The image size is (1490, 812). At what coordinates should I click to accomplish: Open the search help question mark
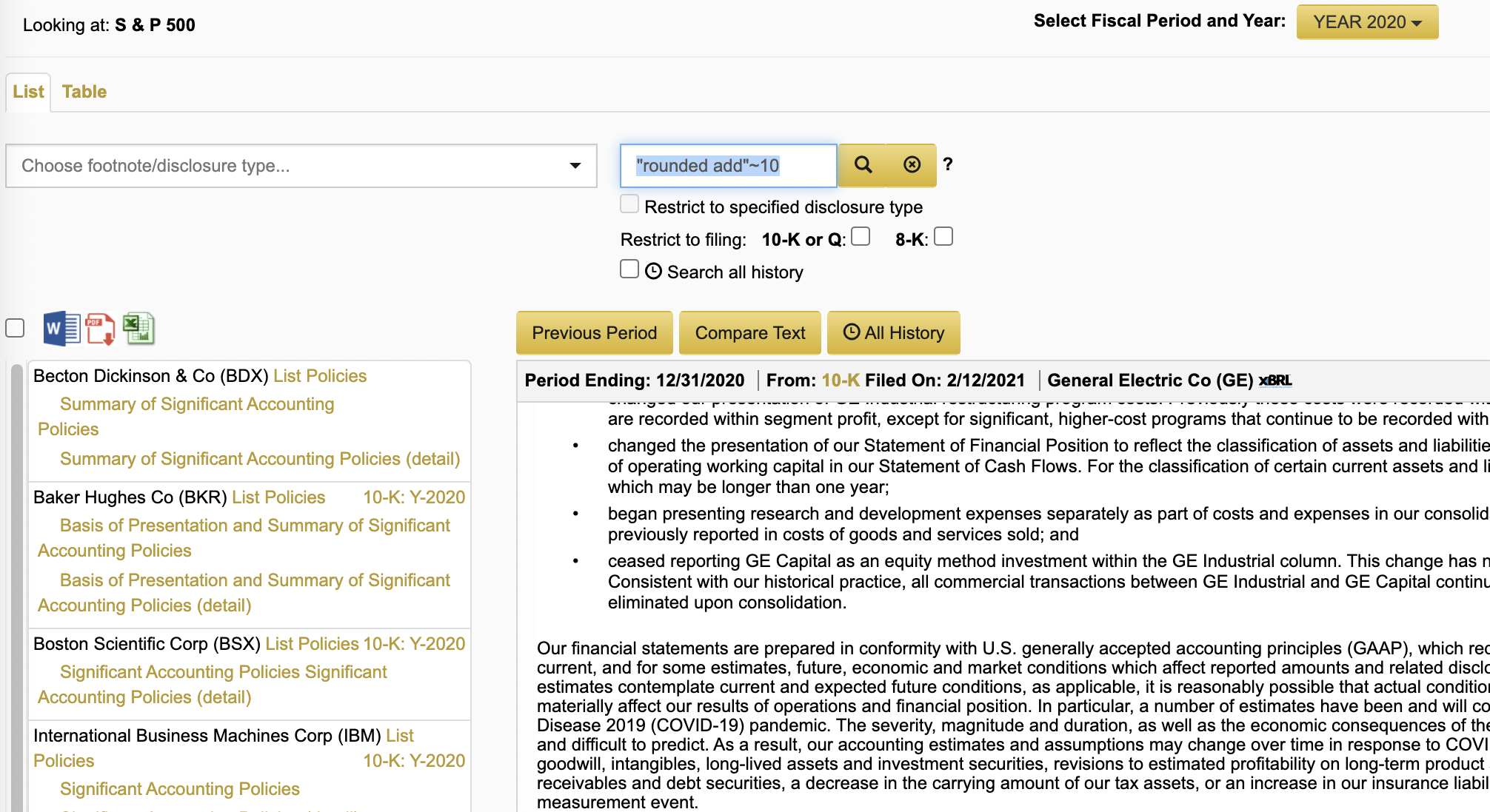click(x=948, y=164)
